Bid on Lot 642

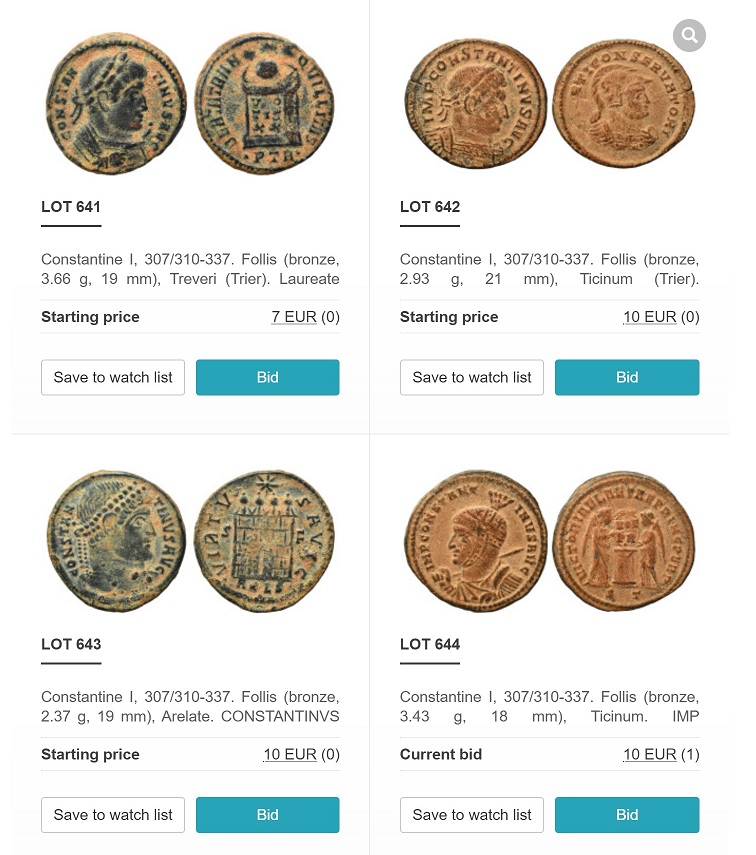click(627, 377)
